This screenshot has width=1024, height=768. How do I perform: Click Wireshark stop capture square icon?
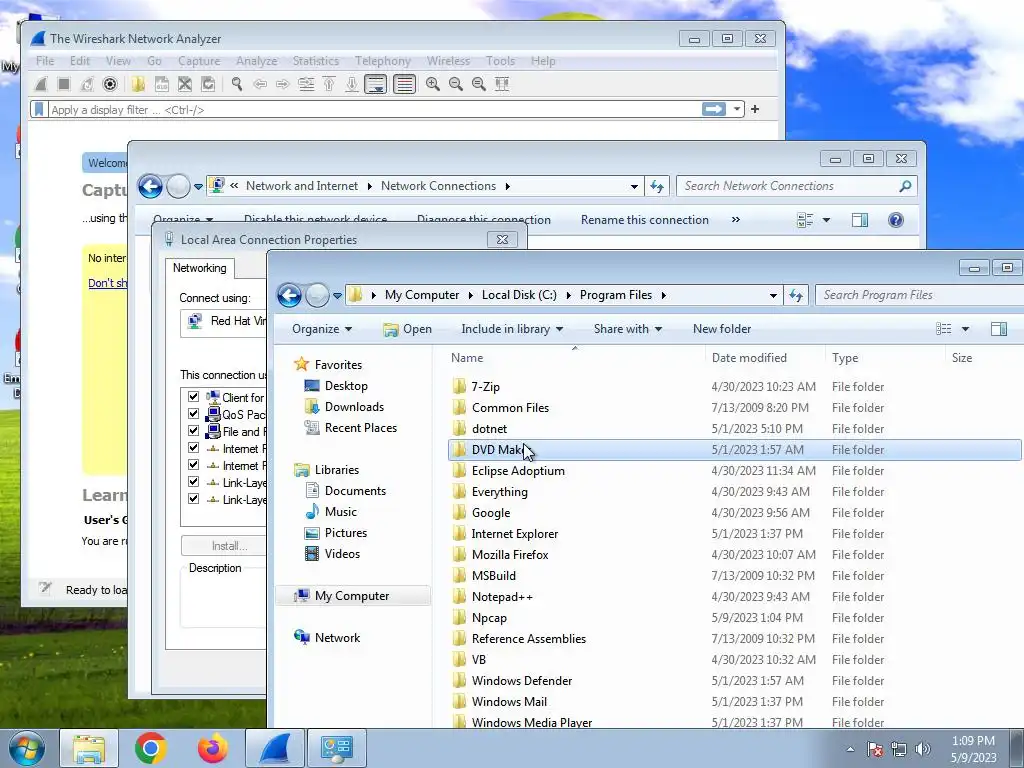click(63, 84)
